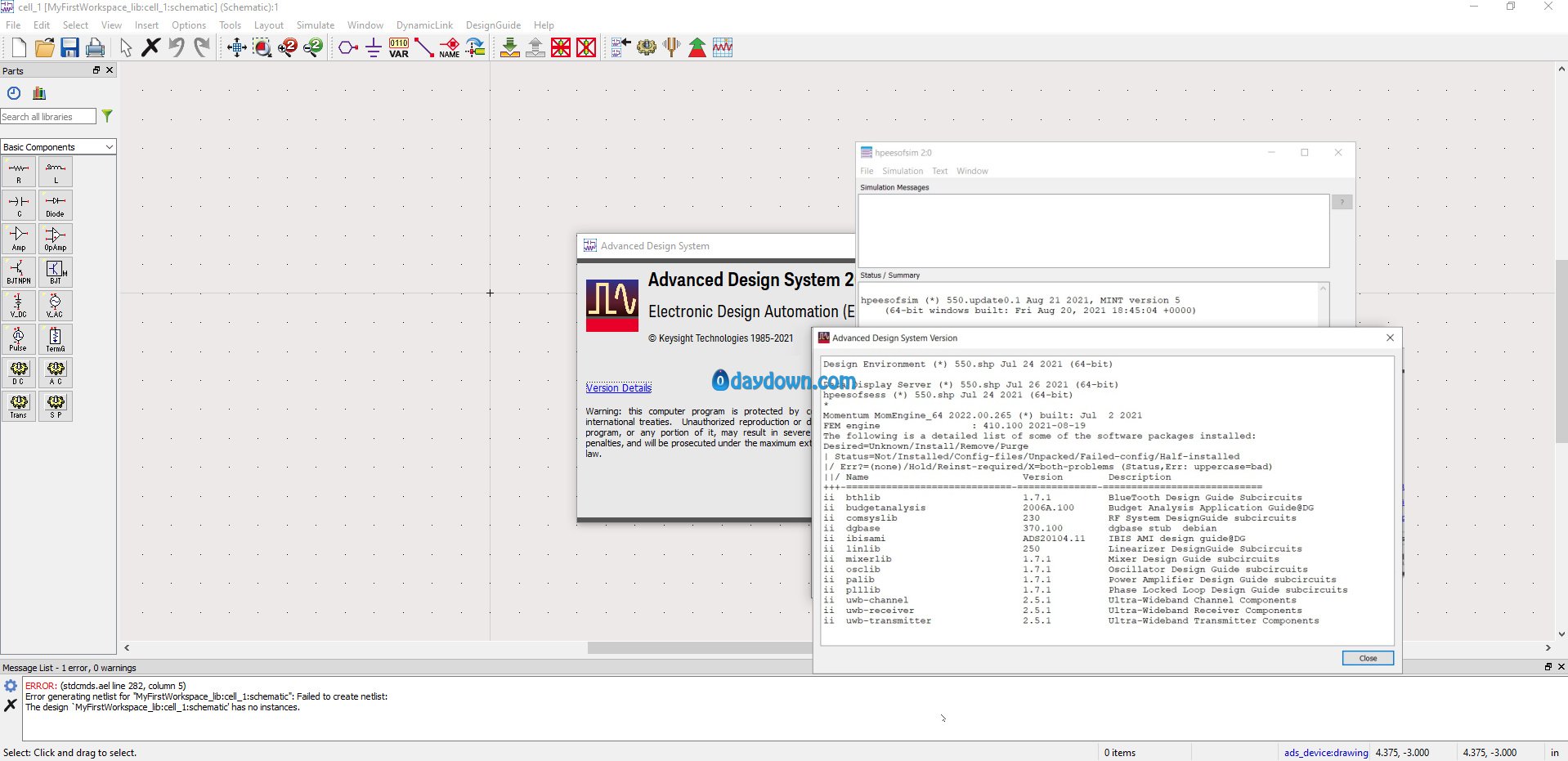The image size is (1568, 761).
Task: Insert a ground symbol
Action: (374, 47)
